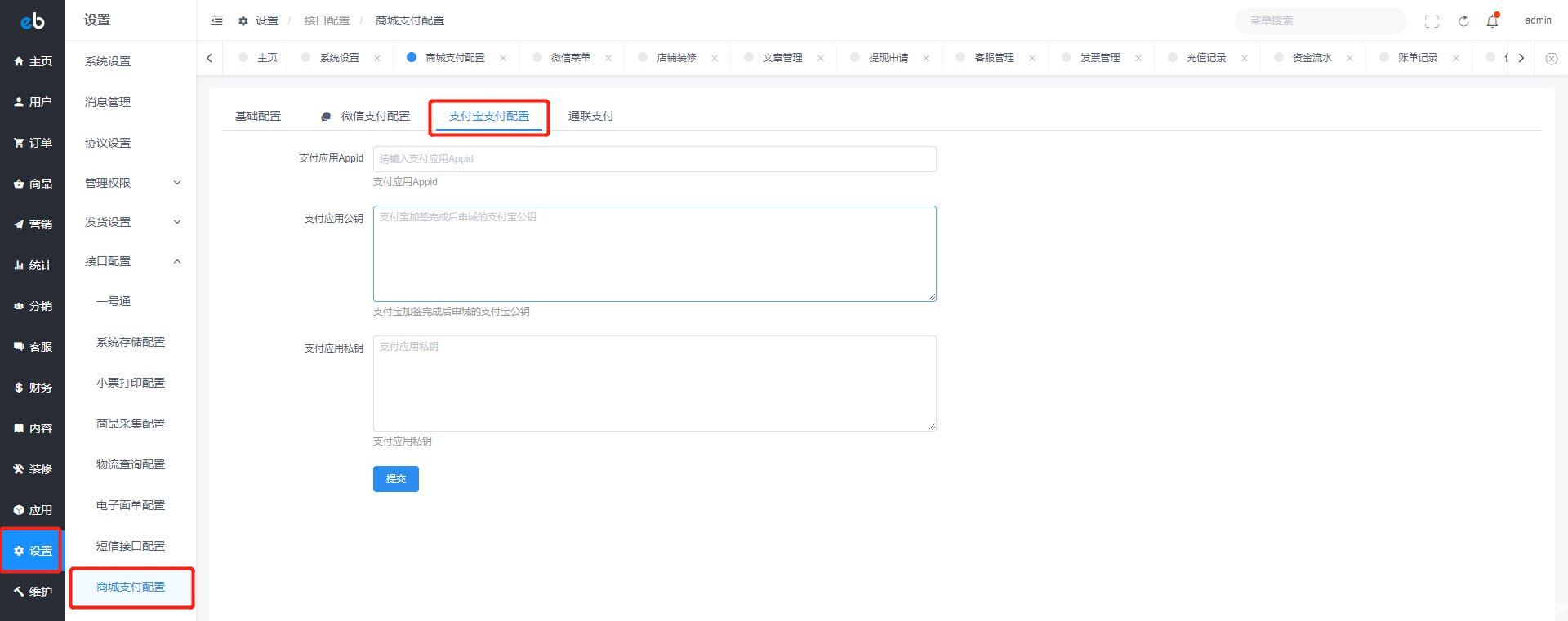Open 短信接口配置 in the settings menu
Viewport: 1568px width, 621px height.
click(x=131, y=546)
